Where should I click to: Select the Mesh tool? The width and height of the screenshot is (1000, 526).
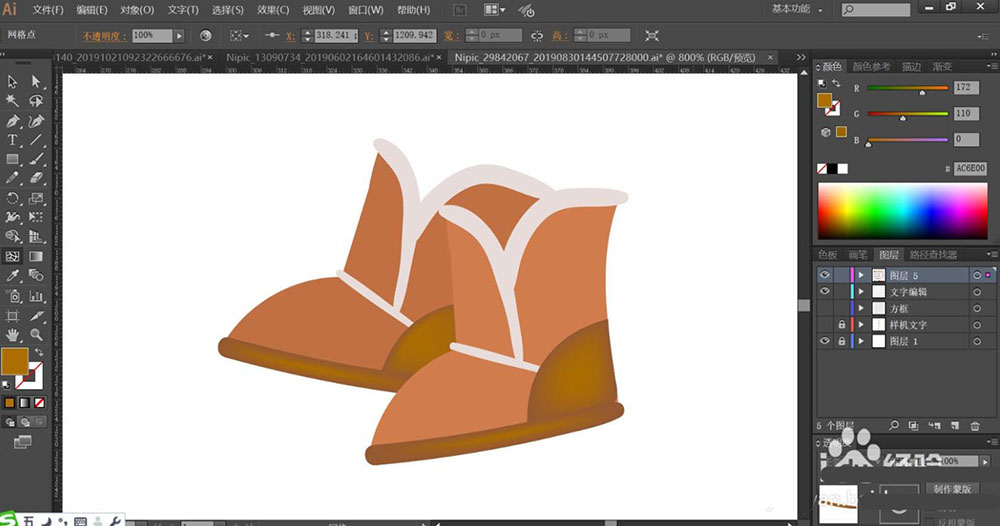(x=13, y=256)
